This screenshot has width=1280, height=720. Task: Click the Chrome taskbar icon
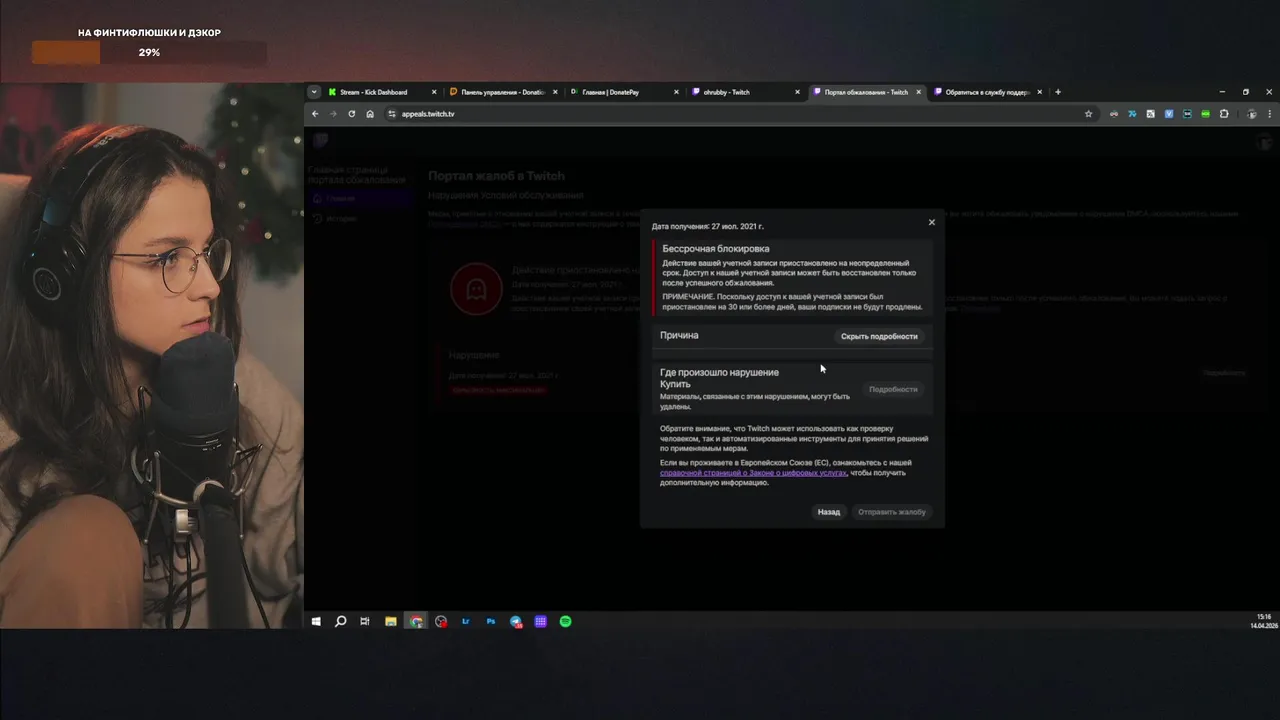(416, 621)
